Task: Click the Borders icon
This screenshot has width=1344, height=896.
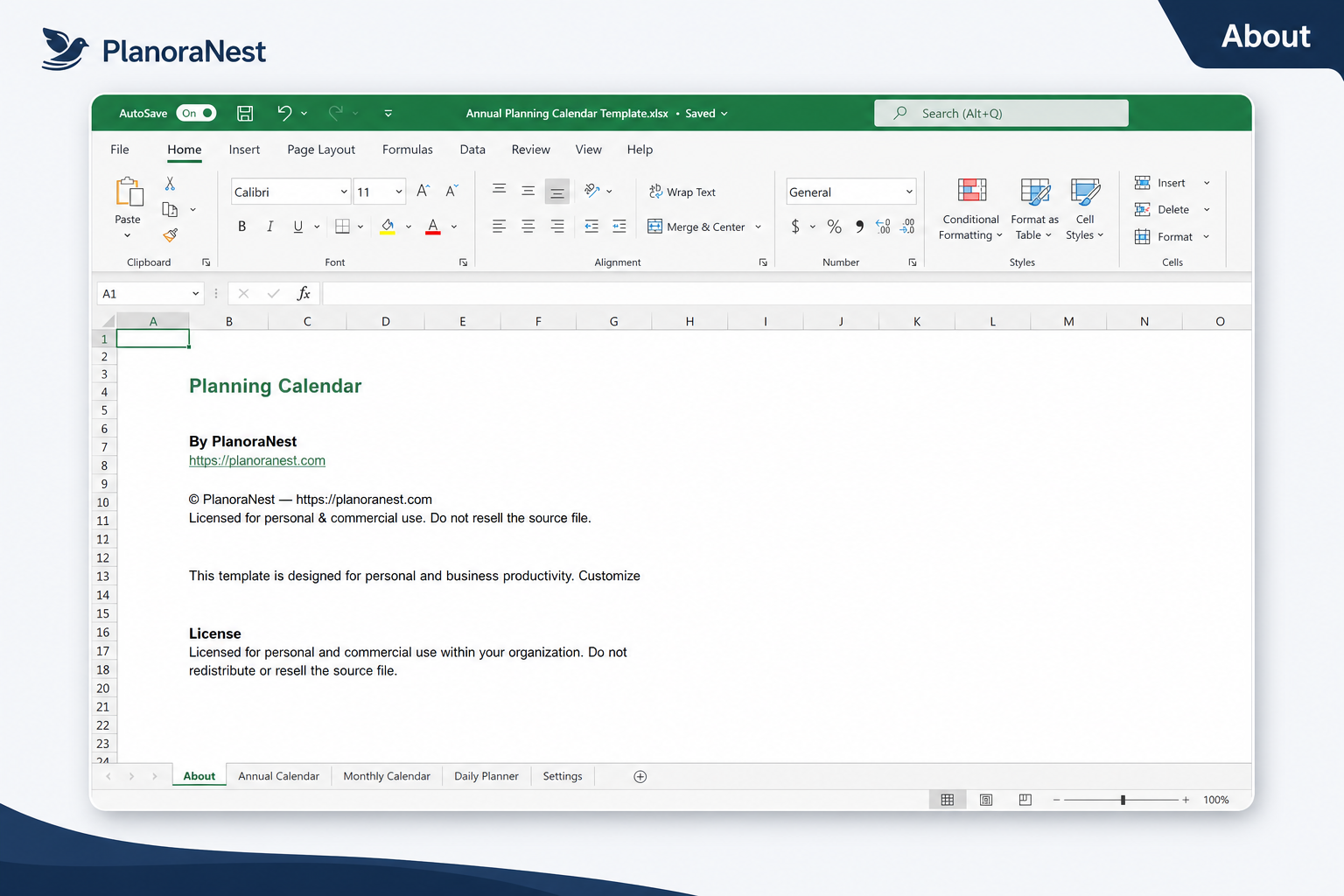Action: click(343, 227)
